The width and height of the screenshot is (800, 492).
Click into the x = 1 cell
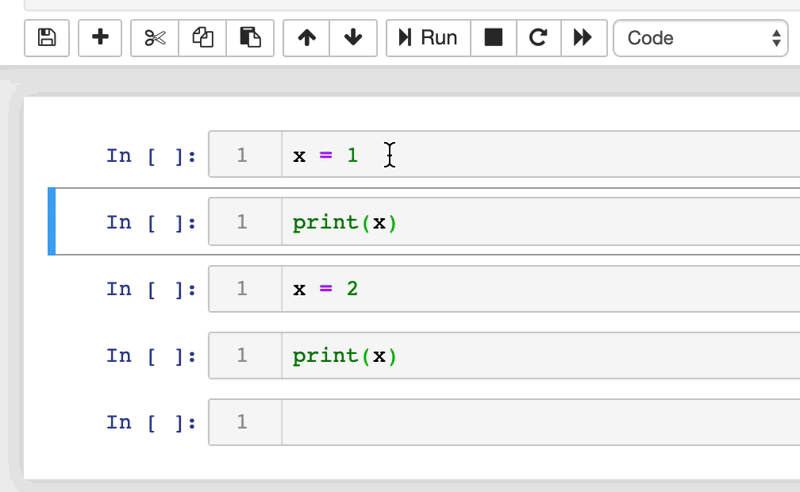pos(541,154)
